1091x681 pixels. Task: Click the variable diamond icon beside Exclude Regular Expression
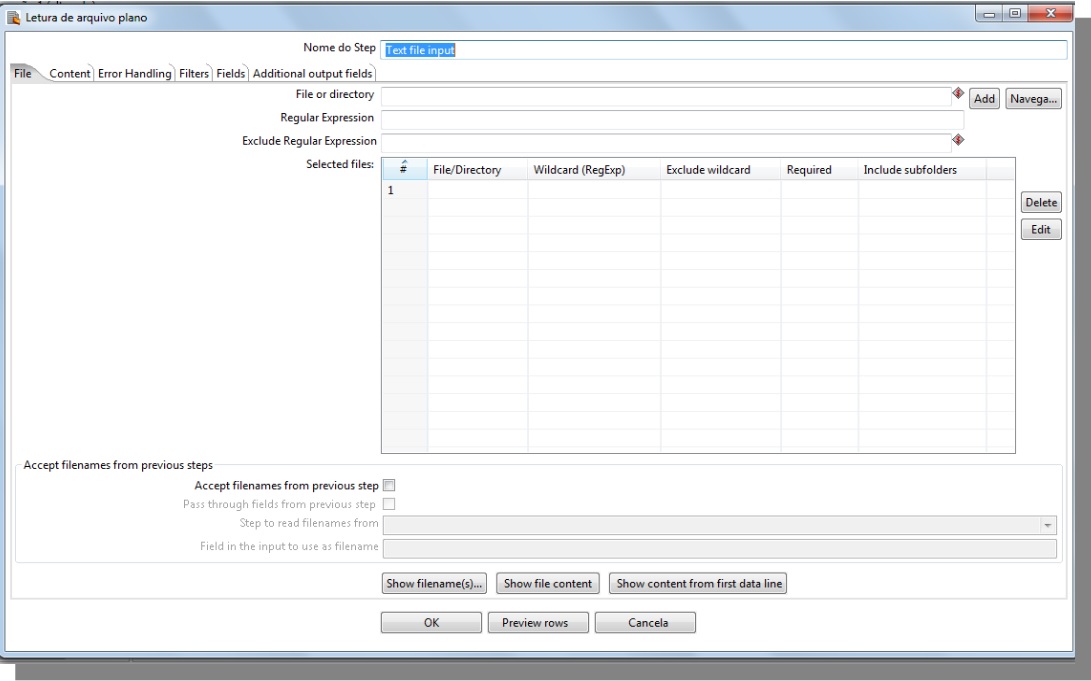957,140
